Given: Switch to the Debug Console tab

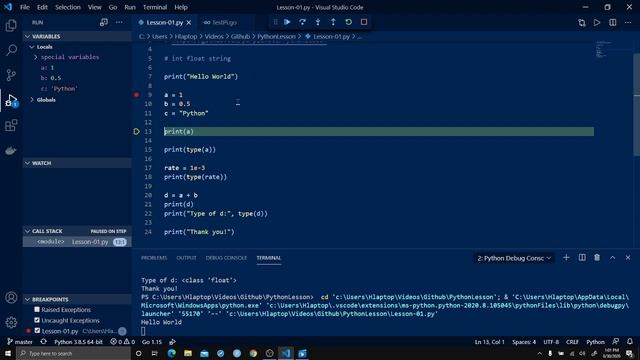Looking at the screenshot, I should pyautogui.click(x=226, y=258).
